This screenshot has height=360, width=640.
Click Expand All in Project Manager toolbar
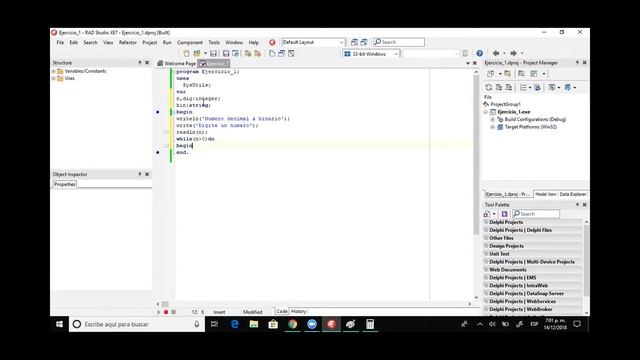click(499, 87)
